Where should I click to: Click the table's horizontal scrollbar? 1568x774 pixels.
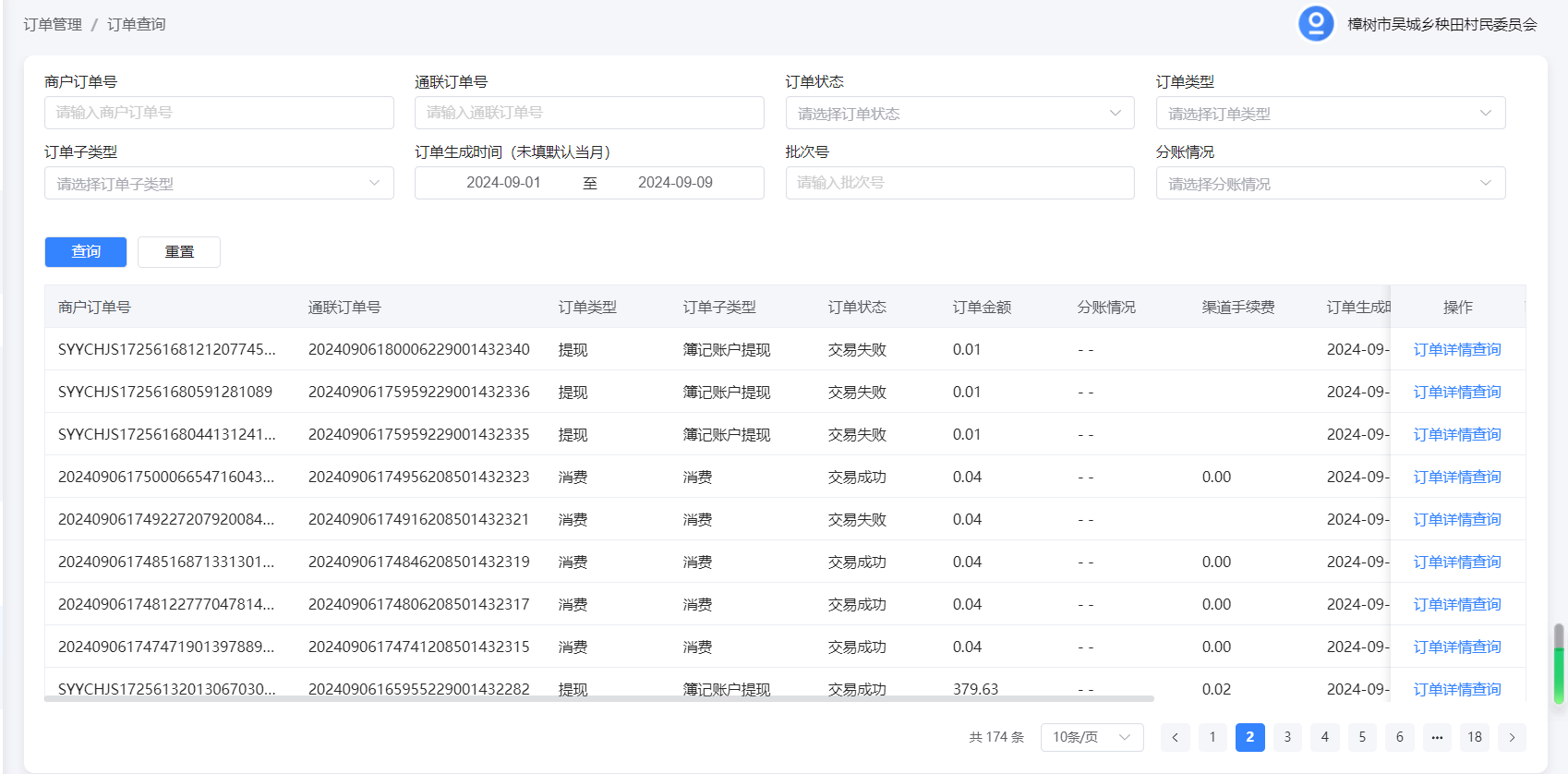point(599,699)
